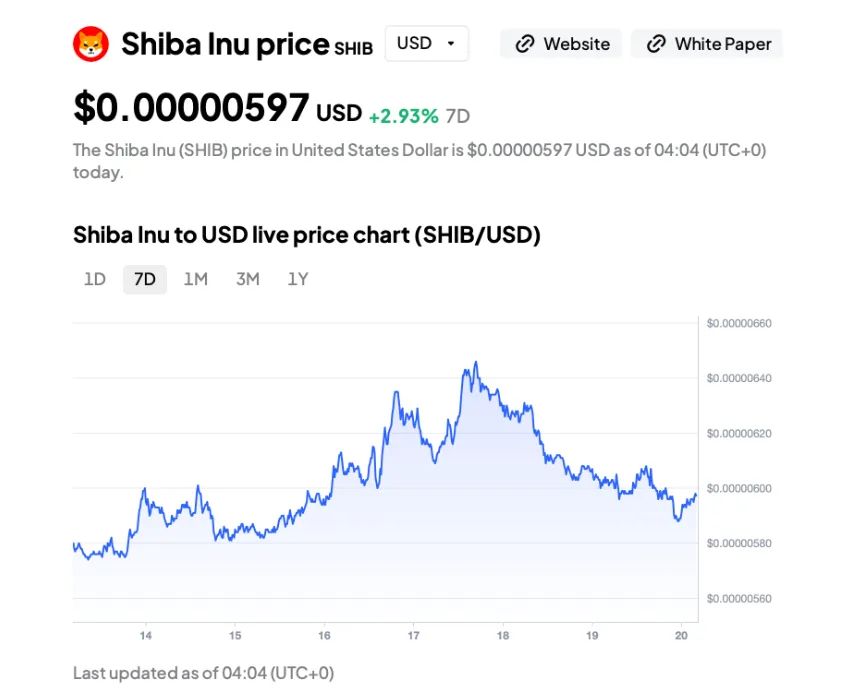Click the $0.00000597 current price
The height and width of the screenshot is (691, 845).
click(191, 108)
